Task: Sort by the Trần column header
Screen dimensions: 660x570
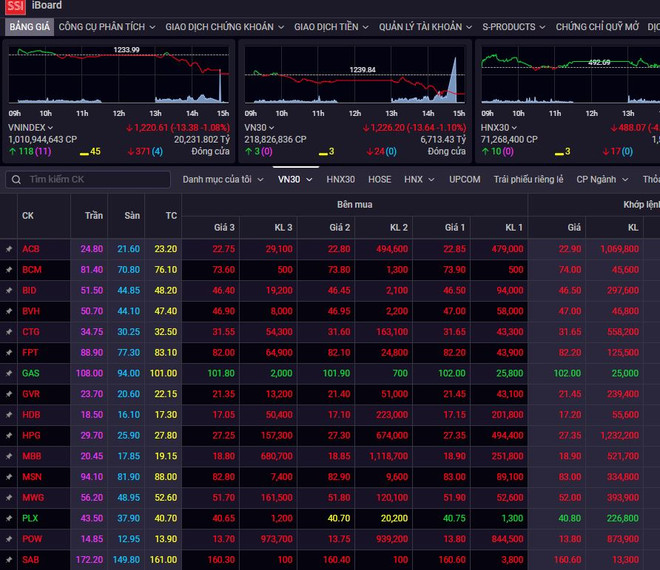Action: click(94, 216)
